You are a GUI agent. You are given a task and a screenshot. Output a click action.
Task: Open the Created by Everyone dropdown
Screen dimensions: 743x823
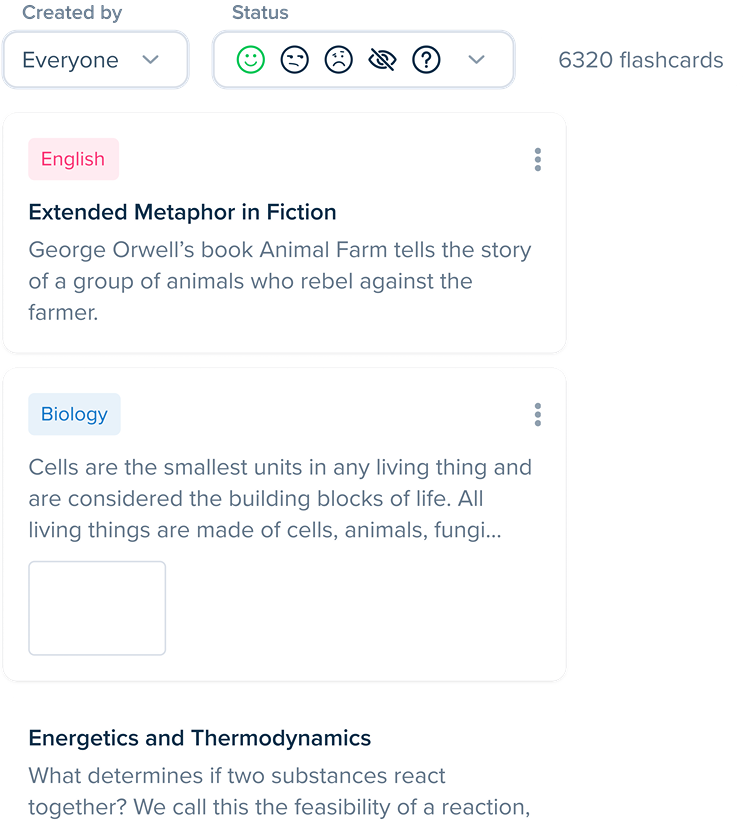(x=95, y=60)
